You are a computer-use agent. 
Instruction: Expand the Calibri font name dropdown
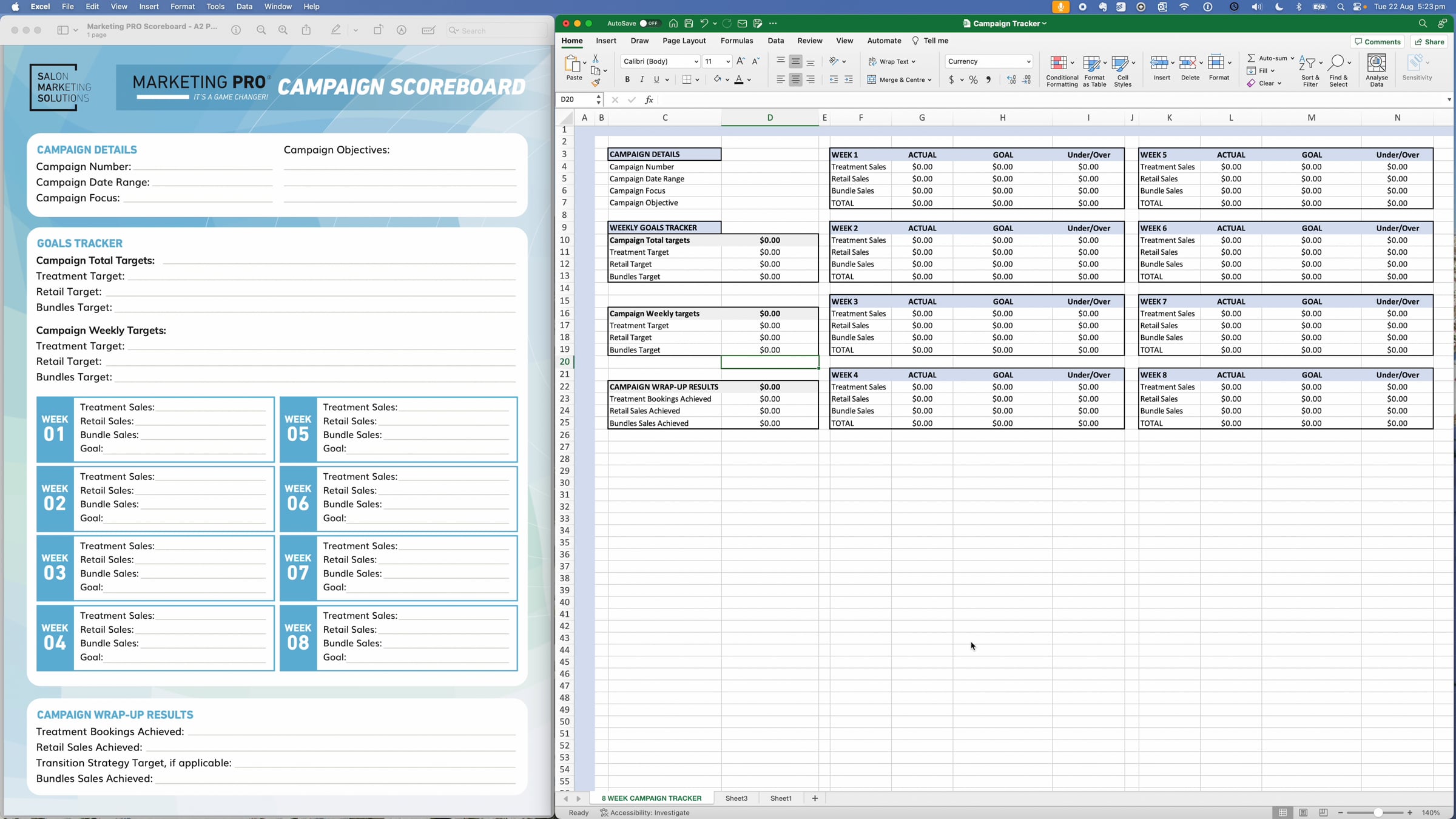tap(696, 61)
